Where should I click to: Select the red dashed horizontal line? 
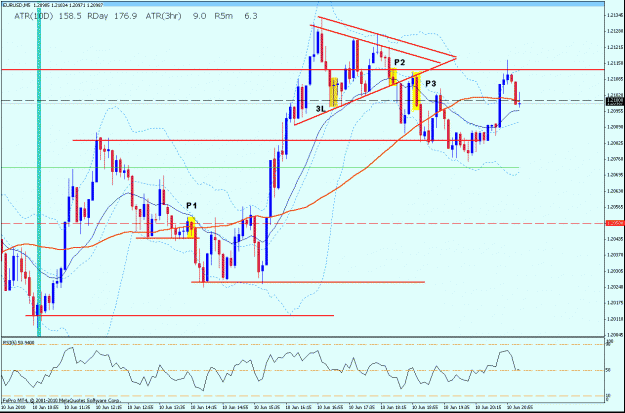pos(303,223)
